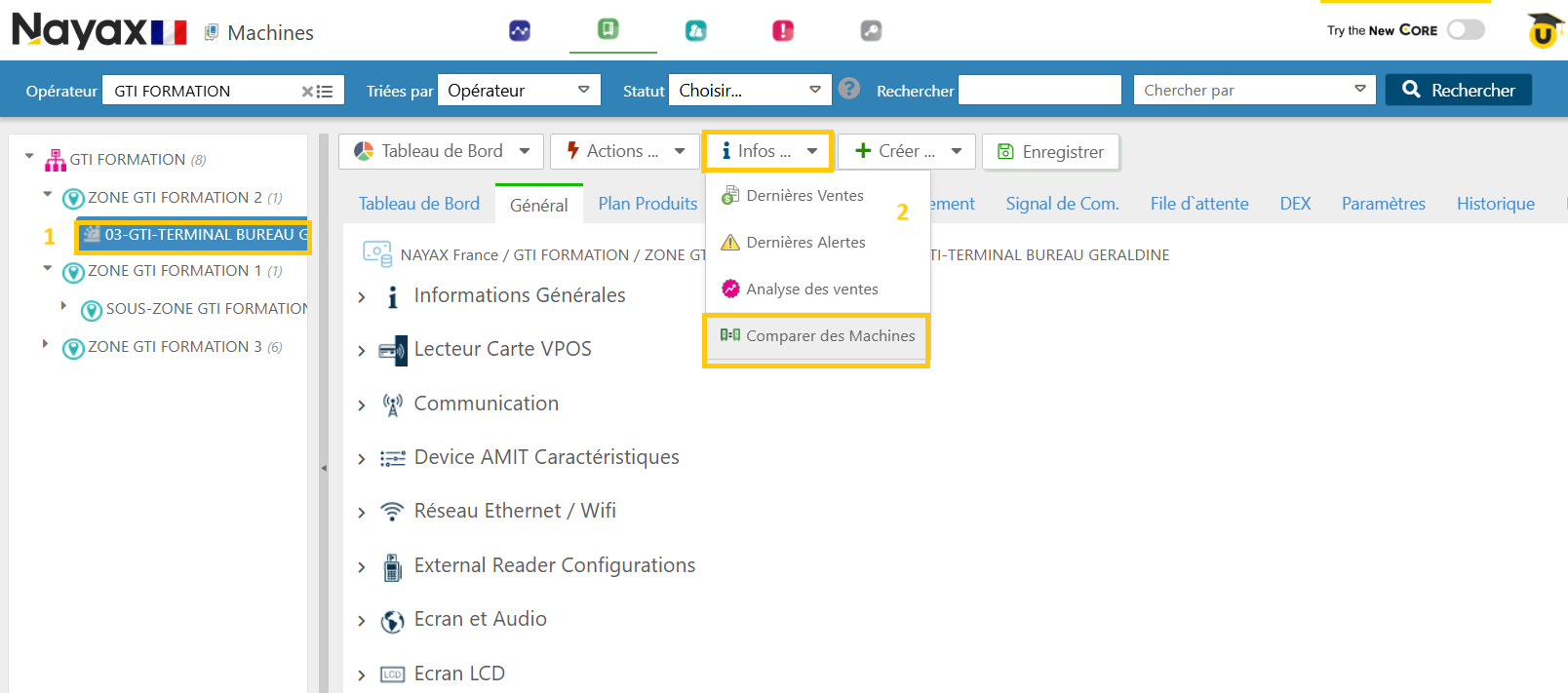The width and height of the screenshot is (1568, 693).
Task: Open the Créer dropdown menu
Action: point(907,151)
